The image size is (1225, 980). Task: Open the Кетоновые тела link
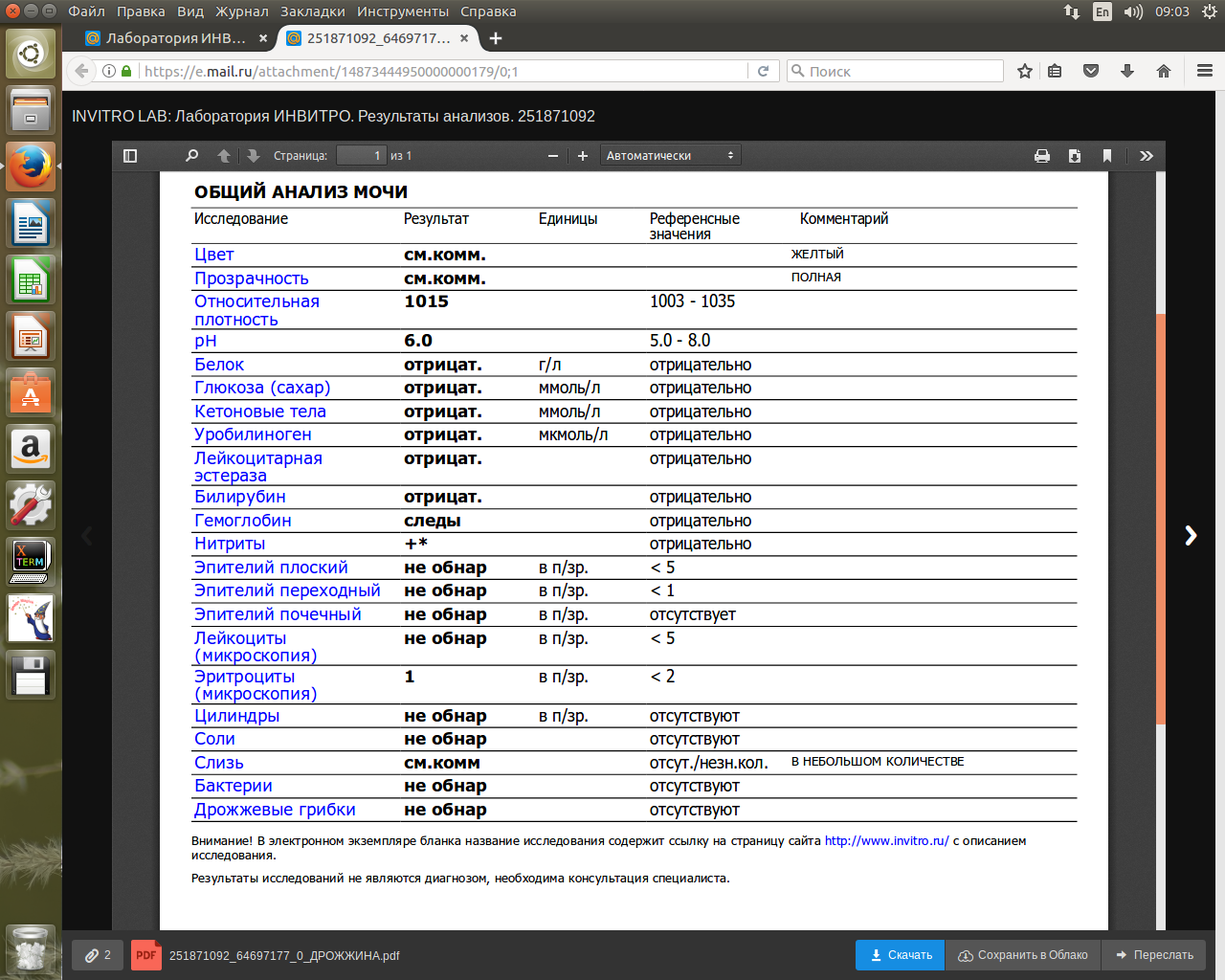pyautogui.click(x=260, y=412)
